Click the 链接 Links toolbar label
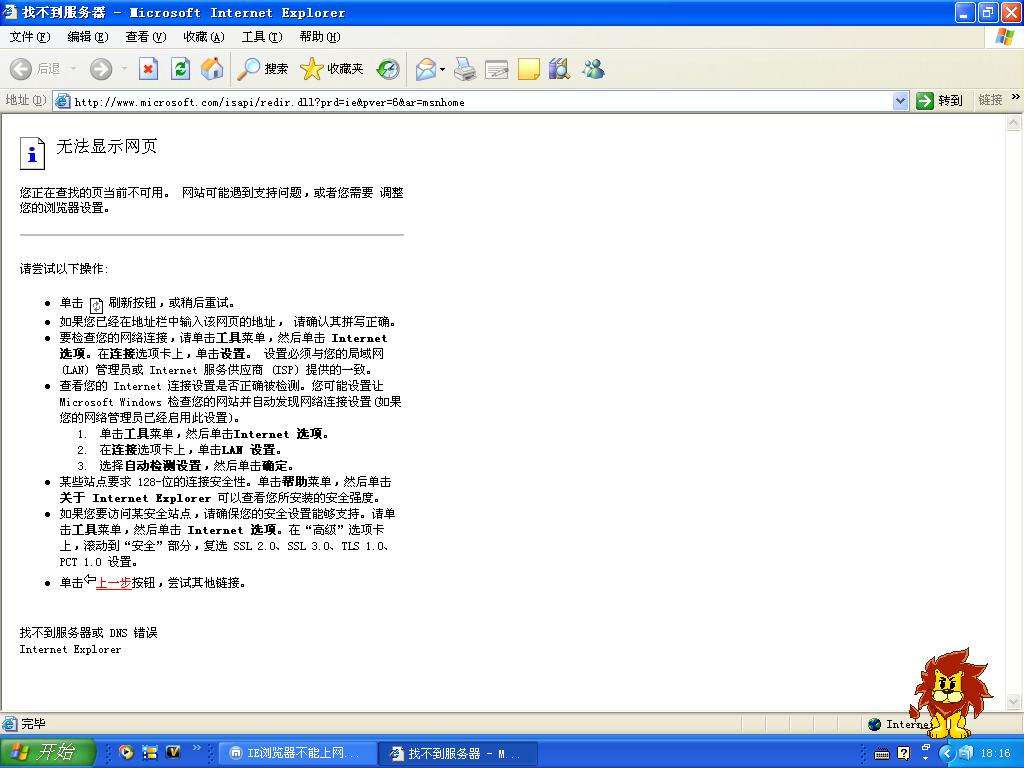 [x=990, y=100]
